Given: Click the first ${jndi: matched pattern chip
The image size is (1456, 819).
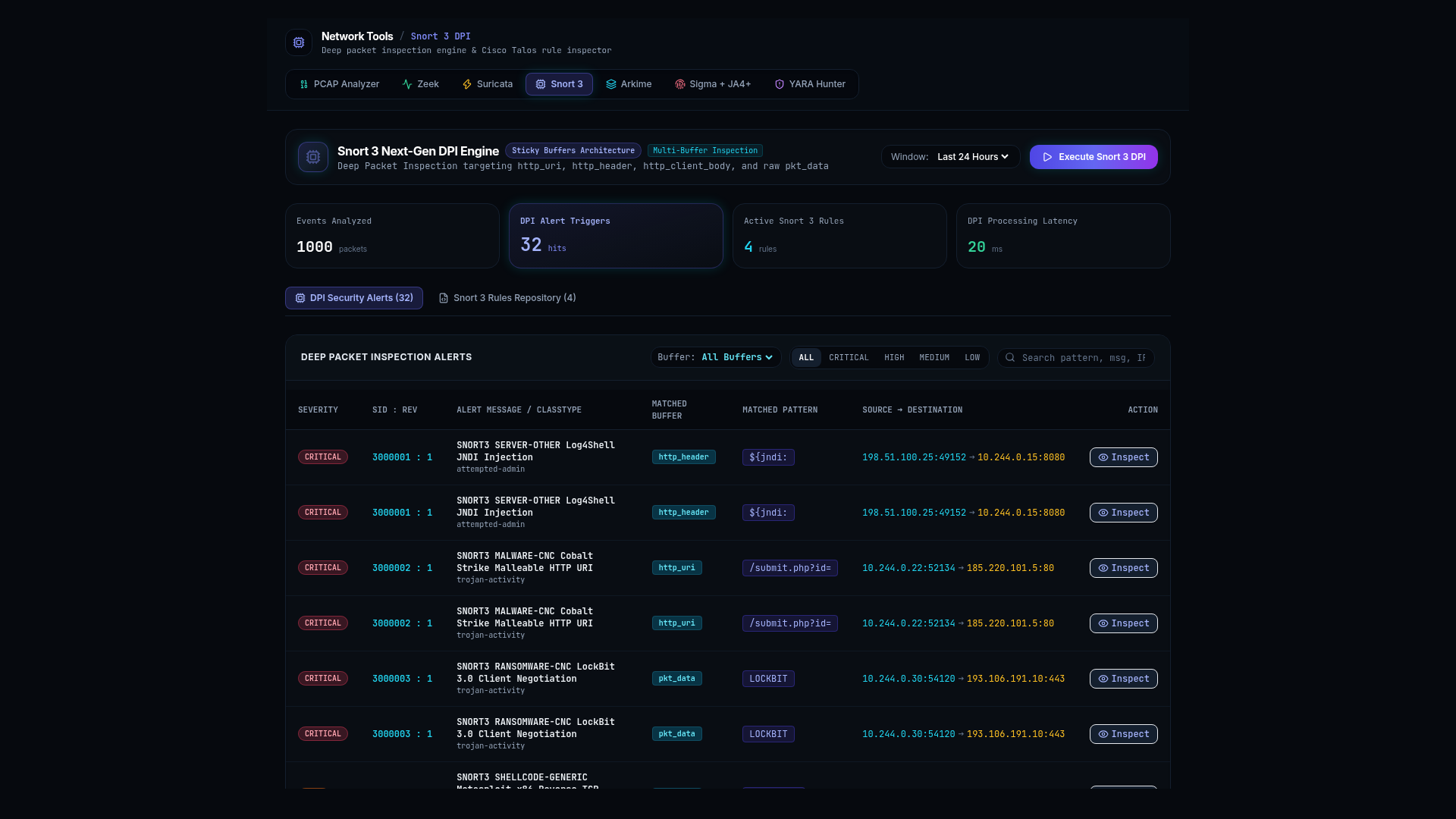Looking at the screenshot, I should coord(768,457).
